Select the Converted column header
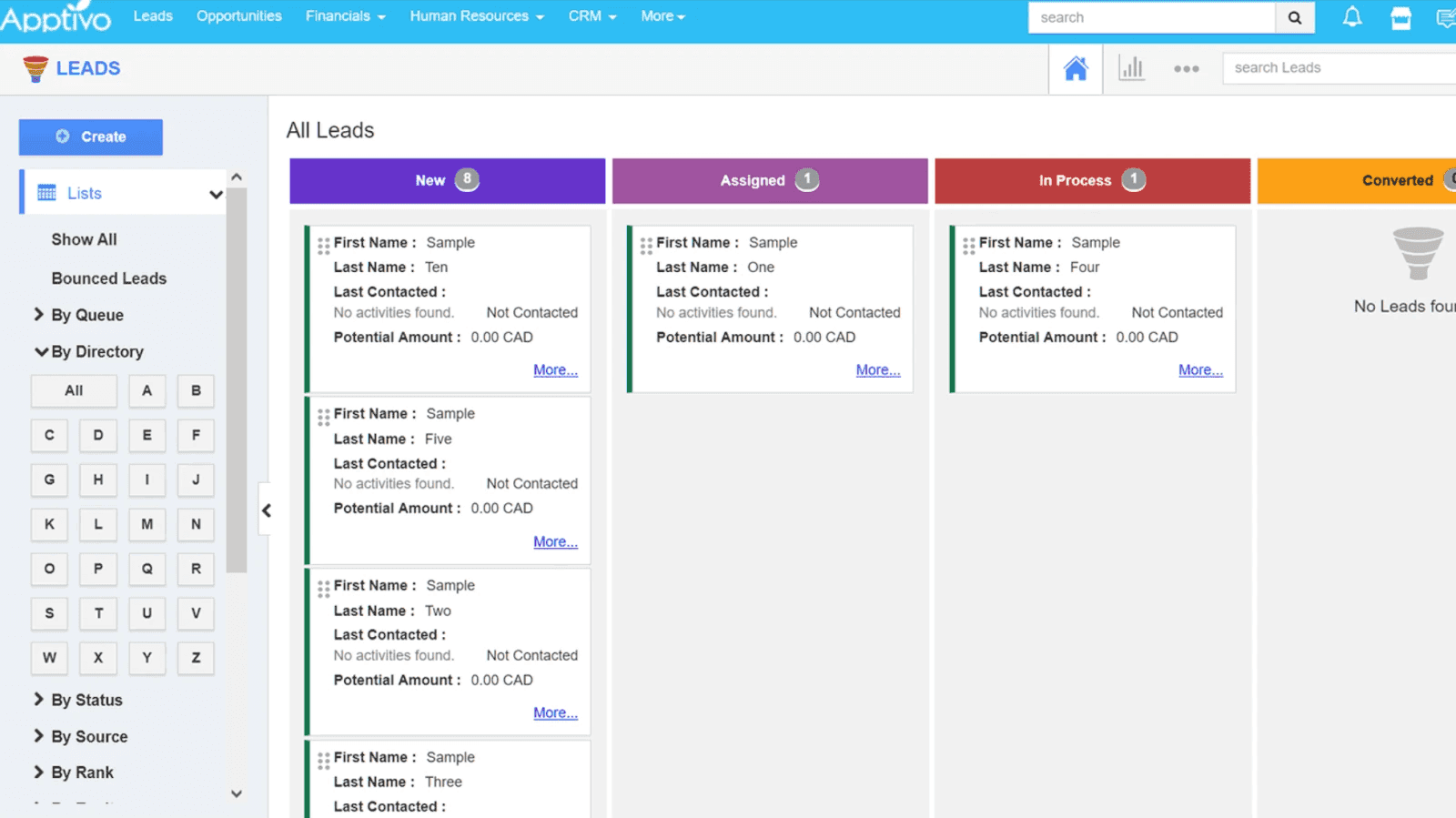The height and width of the screenshot is (818, 1456). (x=1357, y=180)
